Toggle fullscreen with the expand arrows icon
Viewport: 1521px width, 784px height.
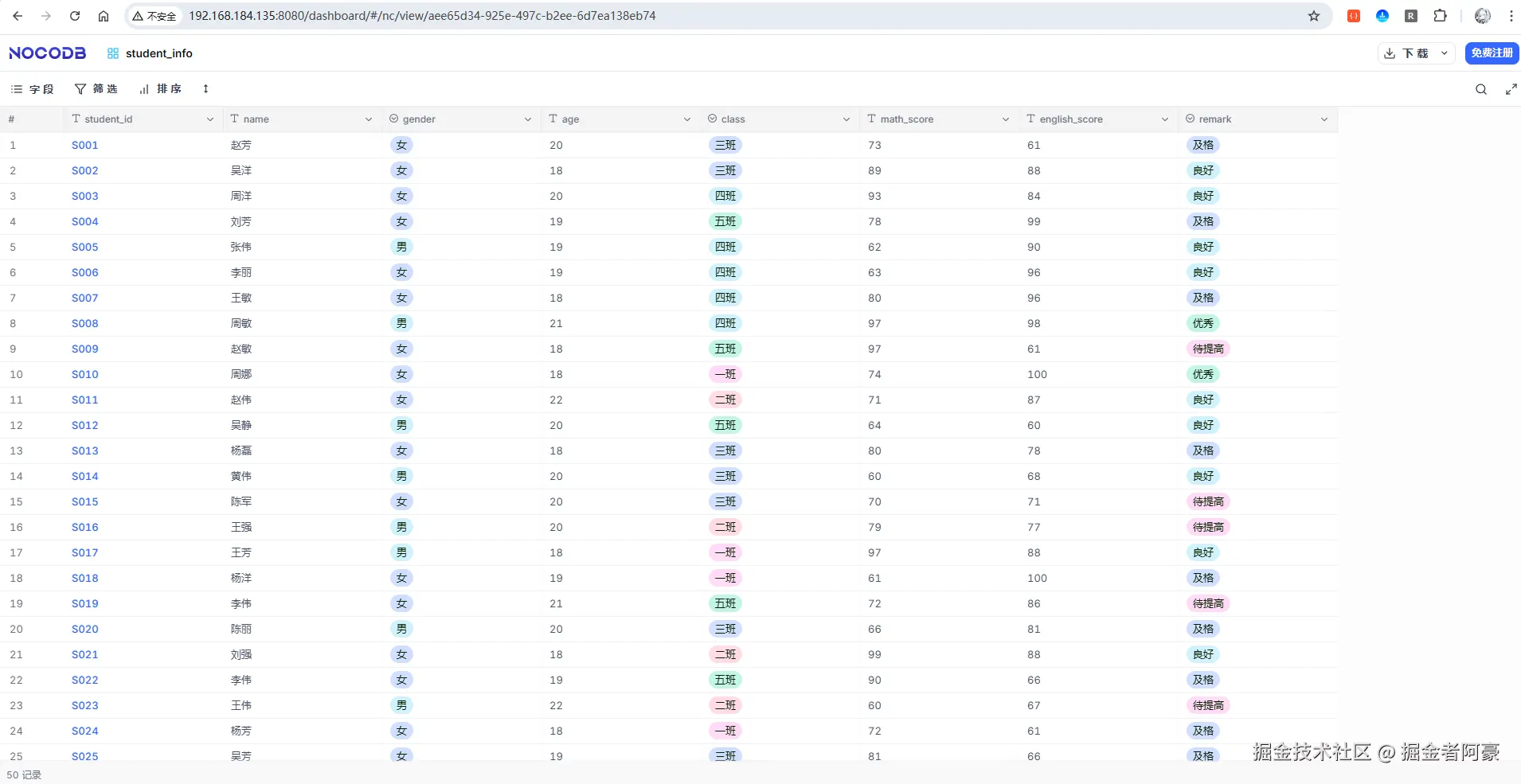click(x=1511, y=89)
